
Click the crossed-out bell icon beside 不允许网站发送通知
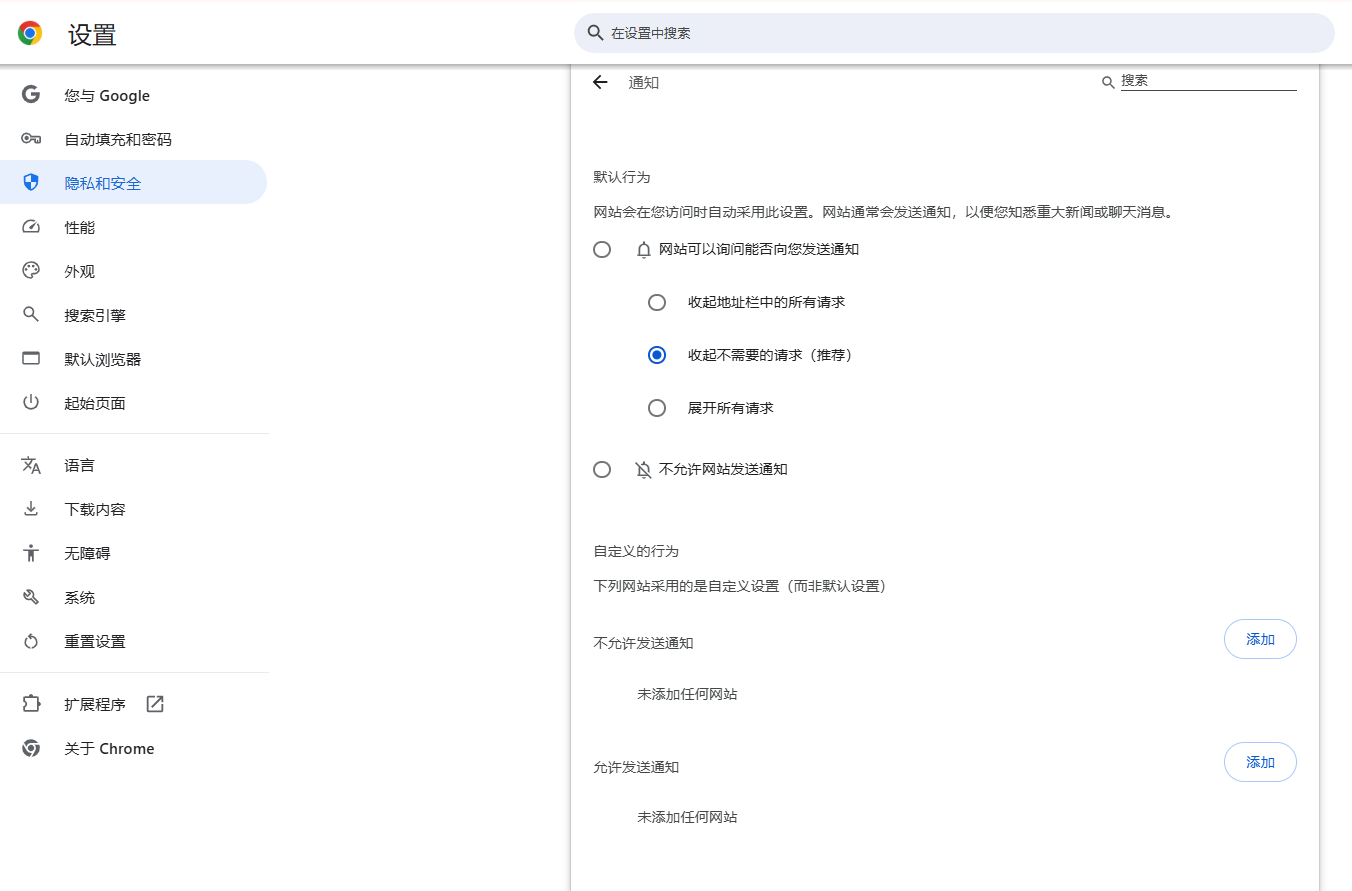pyautogui.click(x=644, y=469)
